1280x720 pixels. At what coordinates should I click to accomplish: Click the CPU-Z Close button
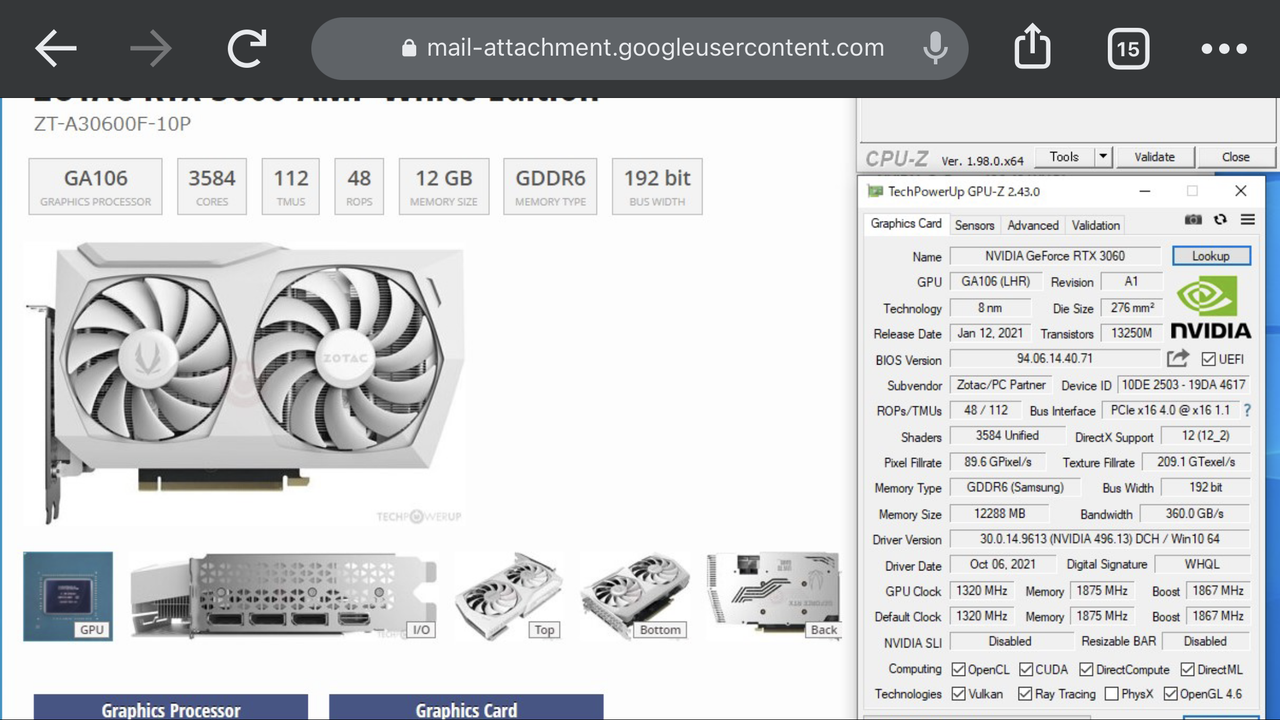pos(1236,157)
